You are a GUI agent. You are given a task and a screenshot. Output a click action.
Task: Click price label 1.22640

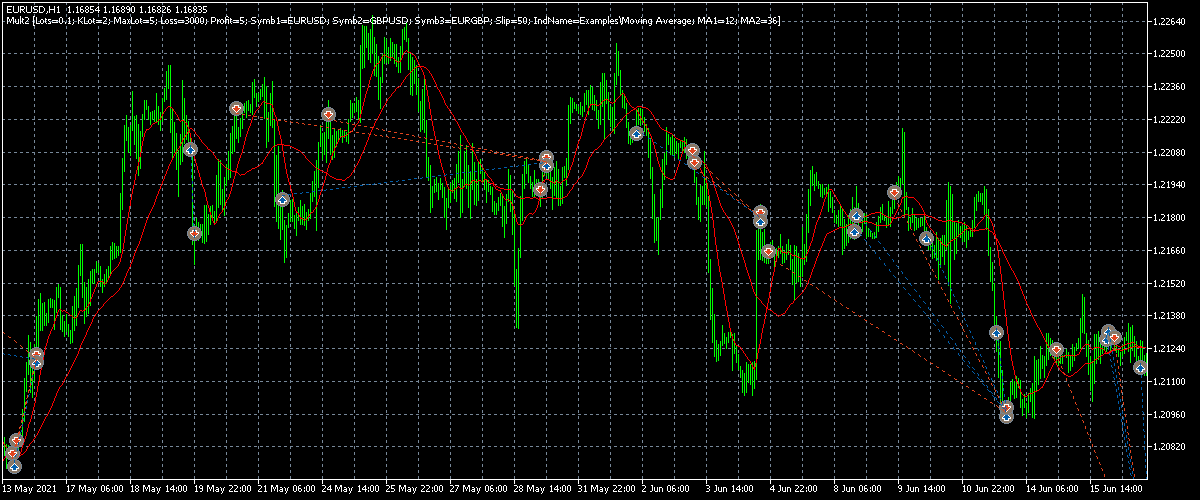pyautogui.click(x=1169, y=22)
